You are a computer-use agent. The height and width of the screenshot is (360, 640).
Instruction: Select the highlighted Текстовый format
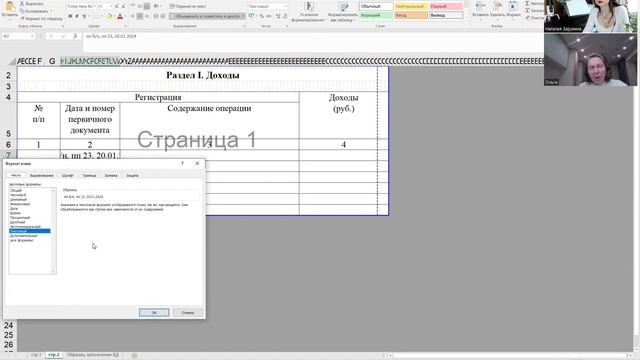(x=30, y=231)
